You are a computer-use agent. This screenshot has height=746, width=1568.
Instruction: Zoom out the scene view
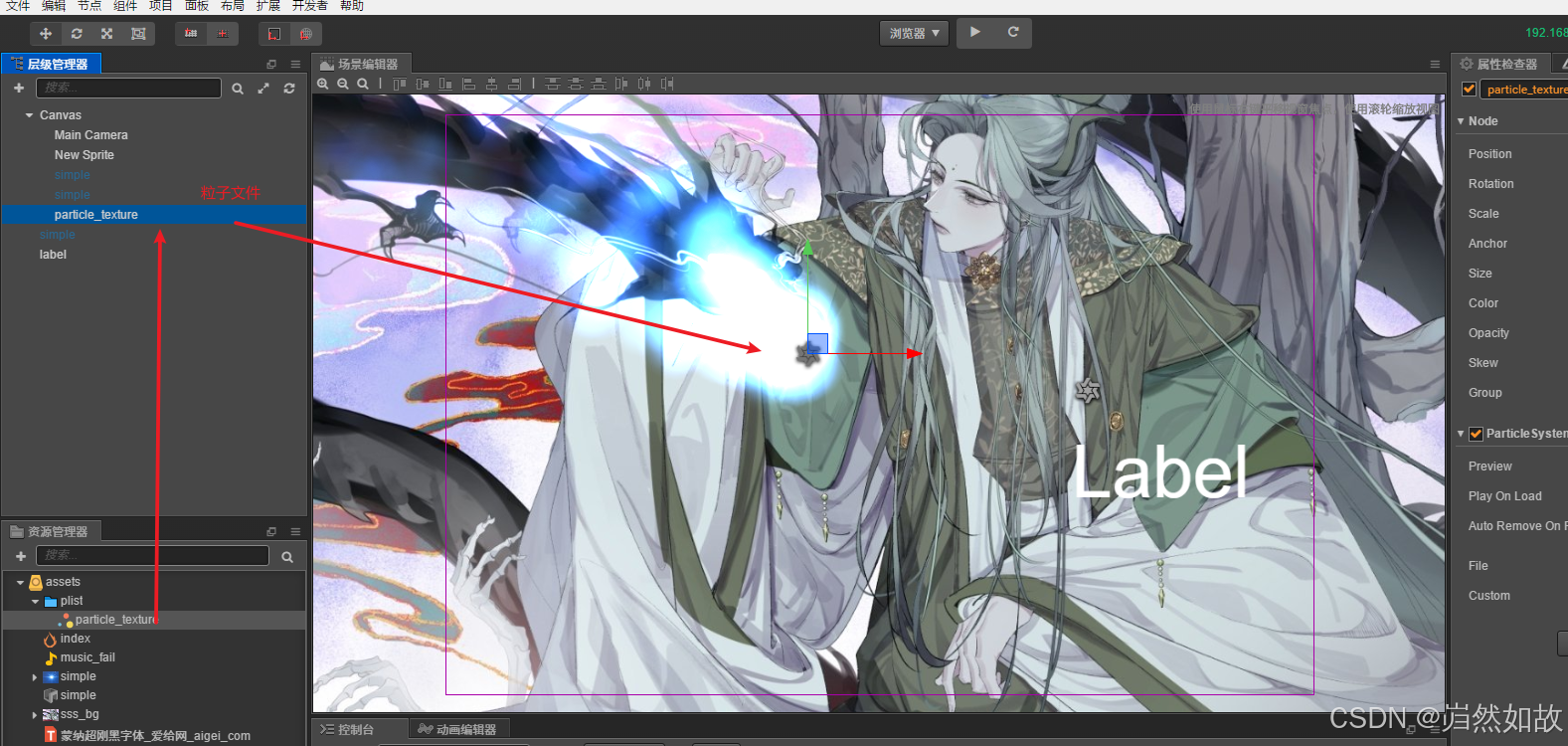tap(343, 85)
